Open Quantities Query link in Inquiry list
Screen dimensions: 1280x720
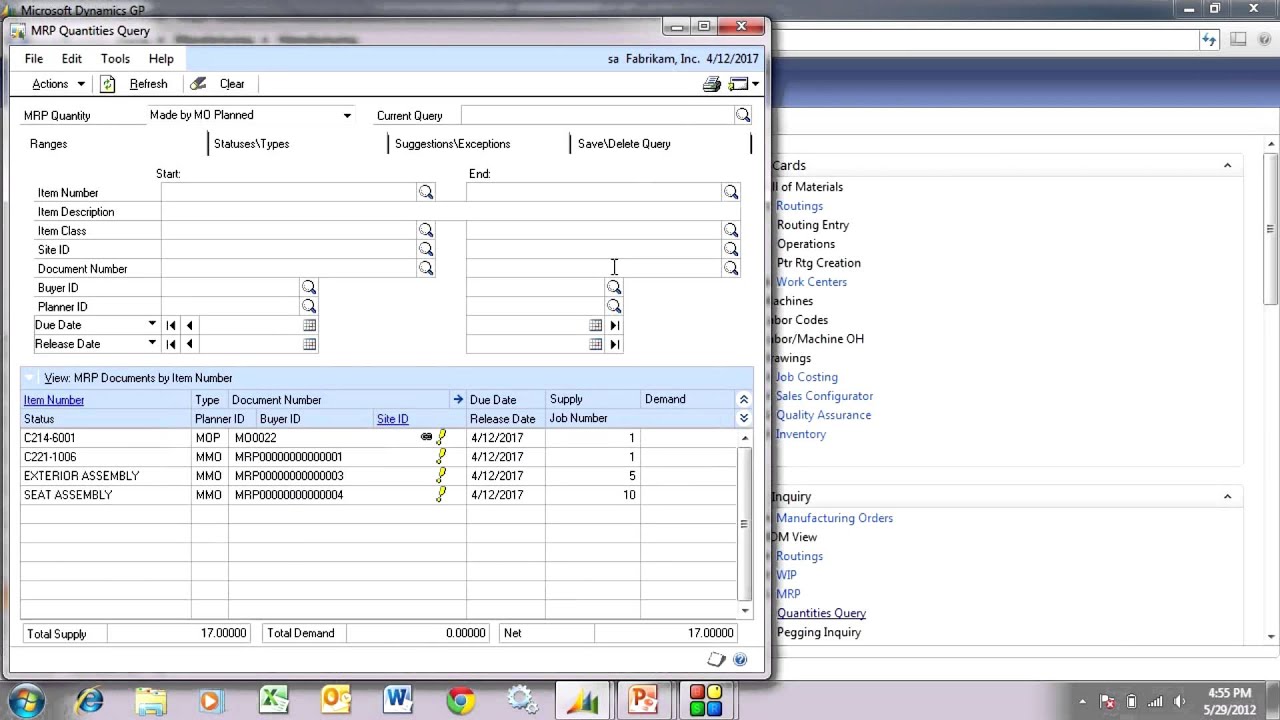821,613
